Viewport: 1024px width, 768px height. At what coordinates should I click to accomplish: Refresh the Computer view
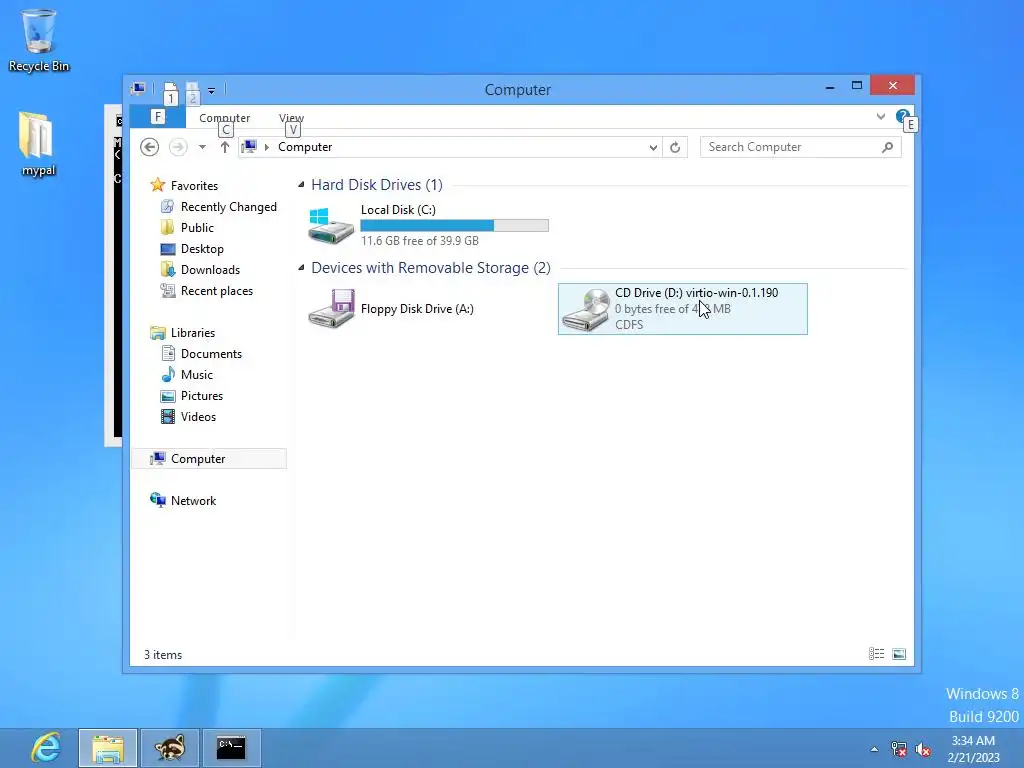click(675, 148)
